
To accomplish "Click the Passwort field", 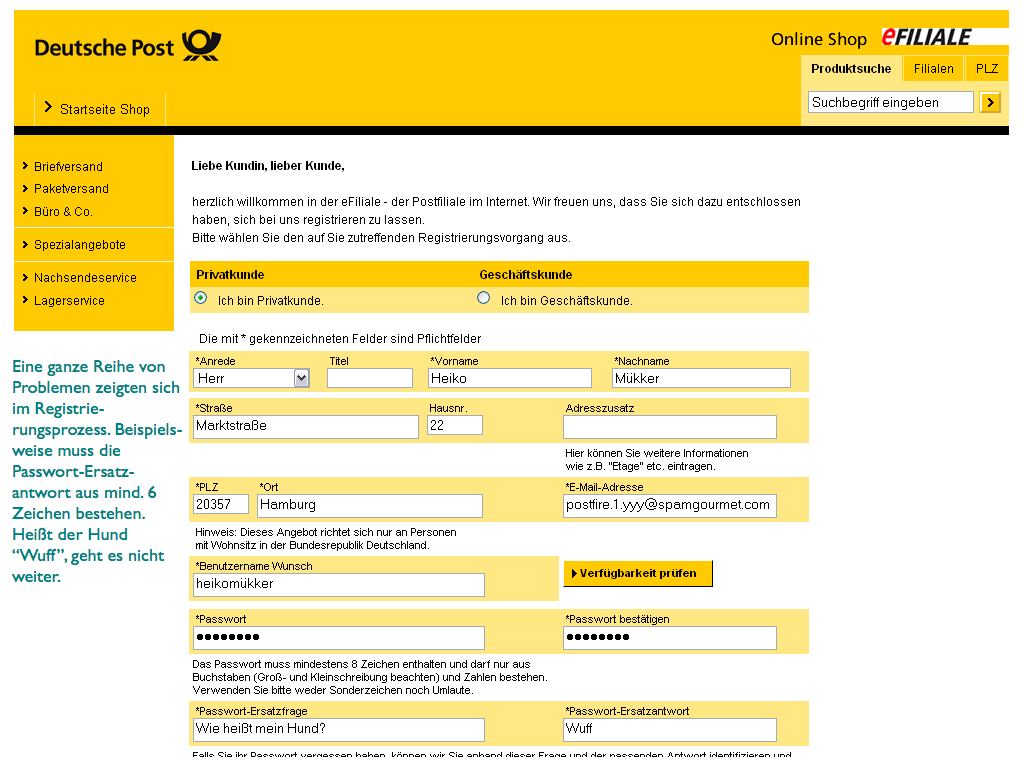I will pos(339,637).
